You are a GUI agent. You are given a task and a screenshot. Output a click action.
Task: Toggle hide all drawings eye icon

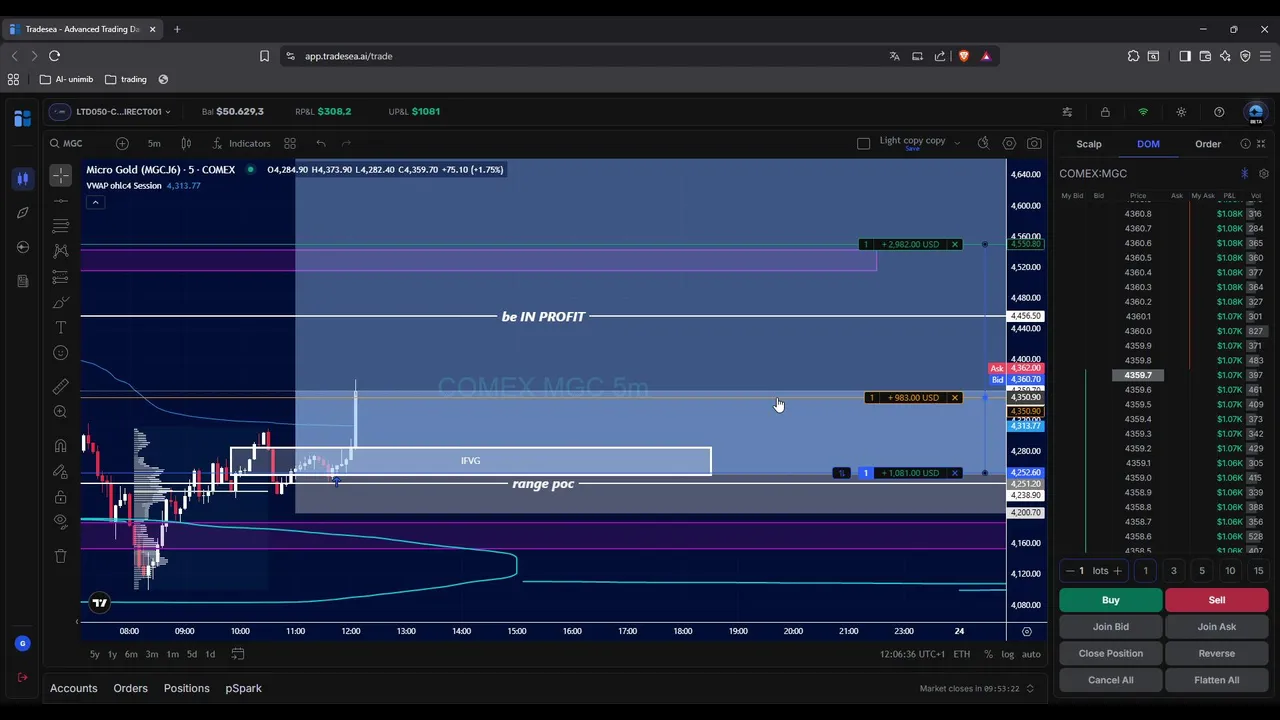61,522
